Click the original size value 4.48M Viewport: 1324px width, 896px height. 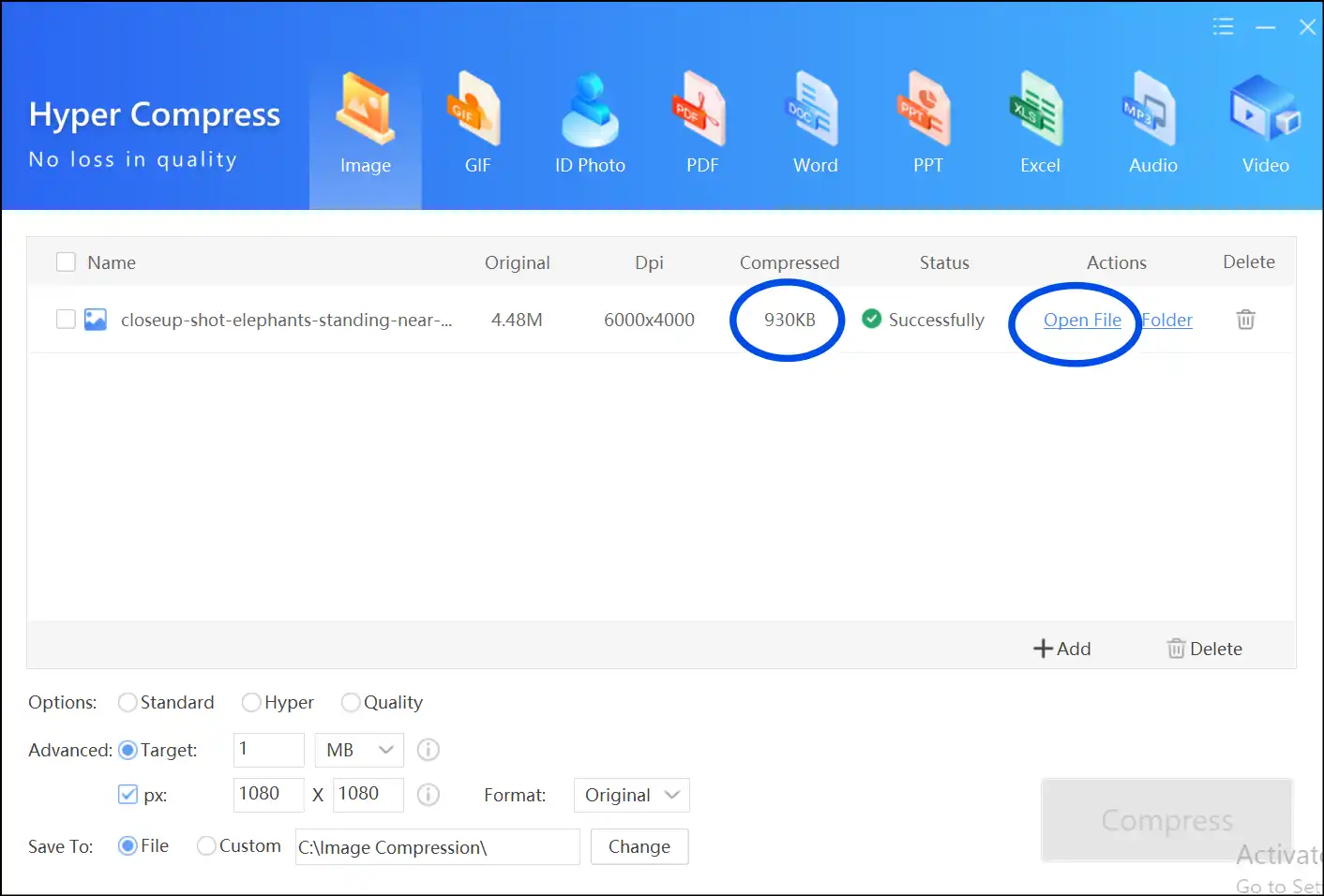tap(517, 320)
